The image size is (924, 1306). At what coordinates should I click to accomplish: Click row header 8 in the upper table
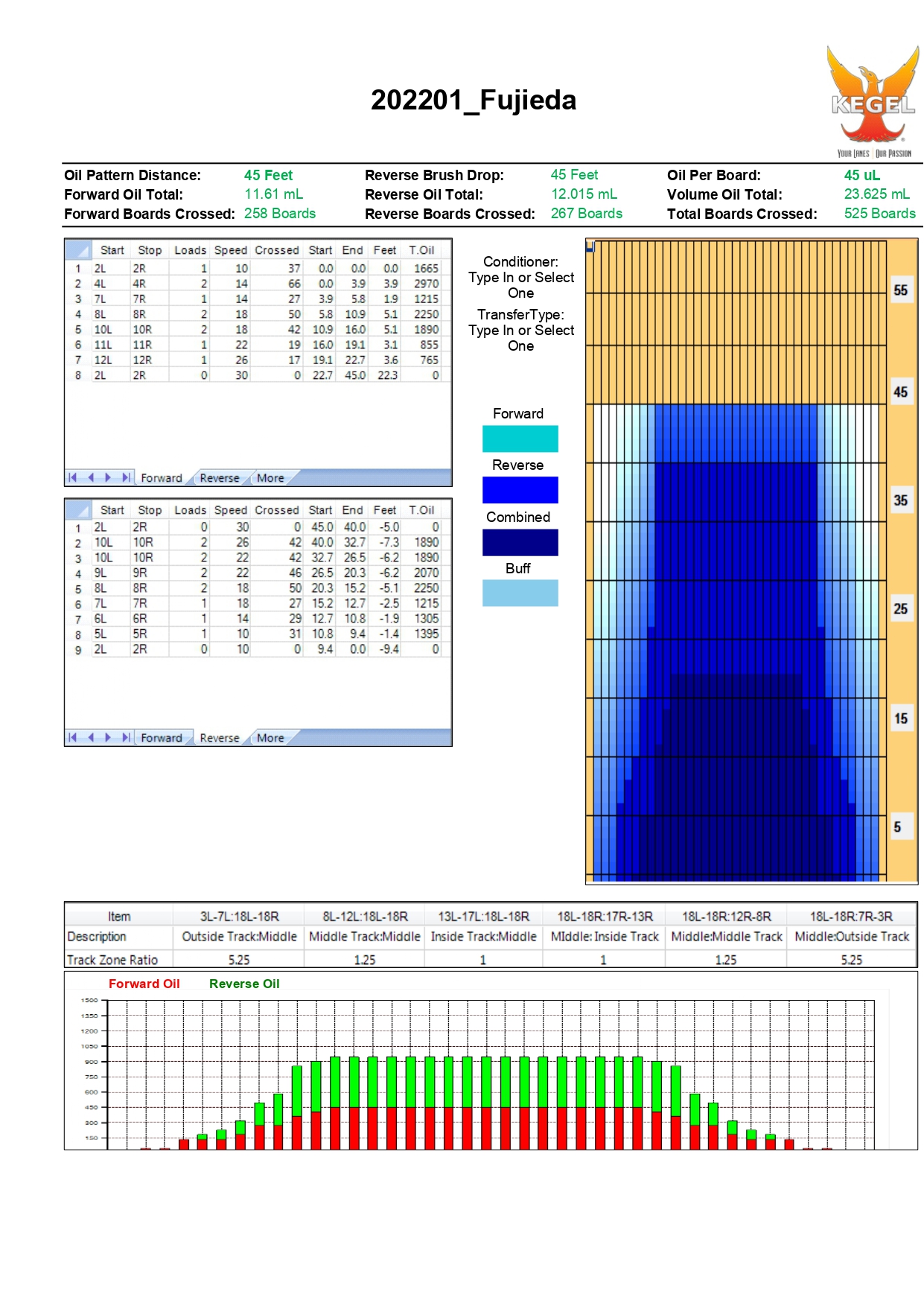77,375
